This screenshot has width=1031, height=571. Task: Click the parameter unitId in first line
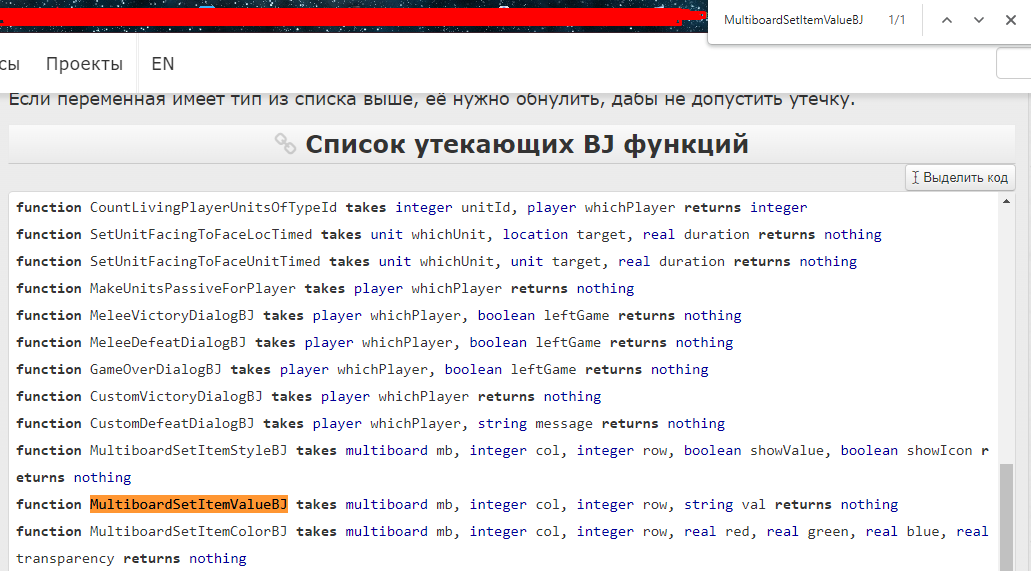point(485,208)
